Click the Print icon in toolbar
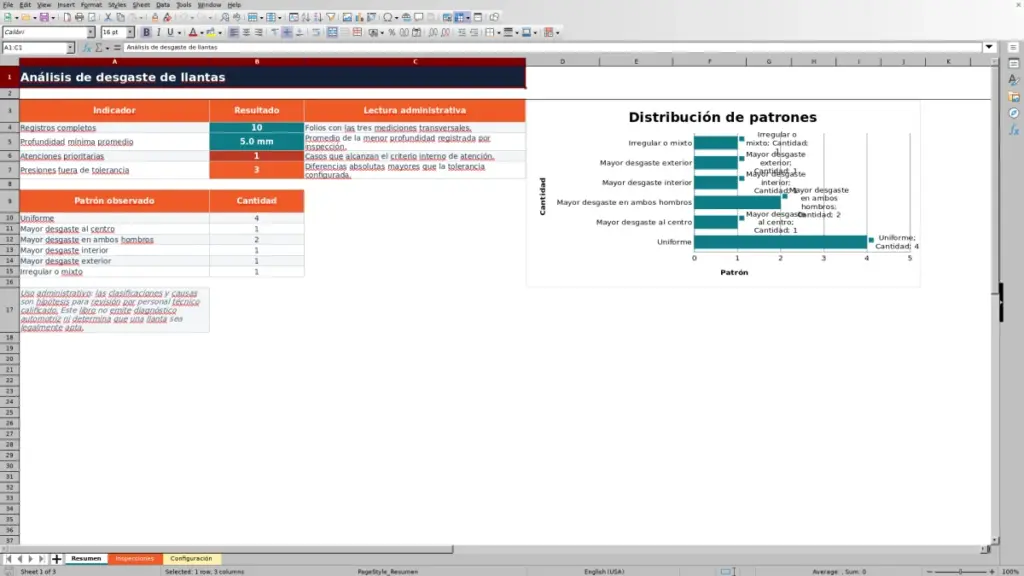Image resolution: width=1024 pixels, height=576 pixels. click(x=79, y=18)
